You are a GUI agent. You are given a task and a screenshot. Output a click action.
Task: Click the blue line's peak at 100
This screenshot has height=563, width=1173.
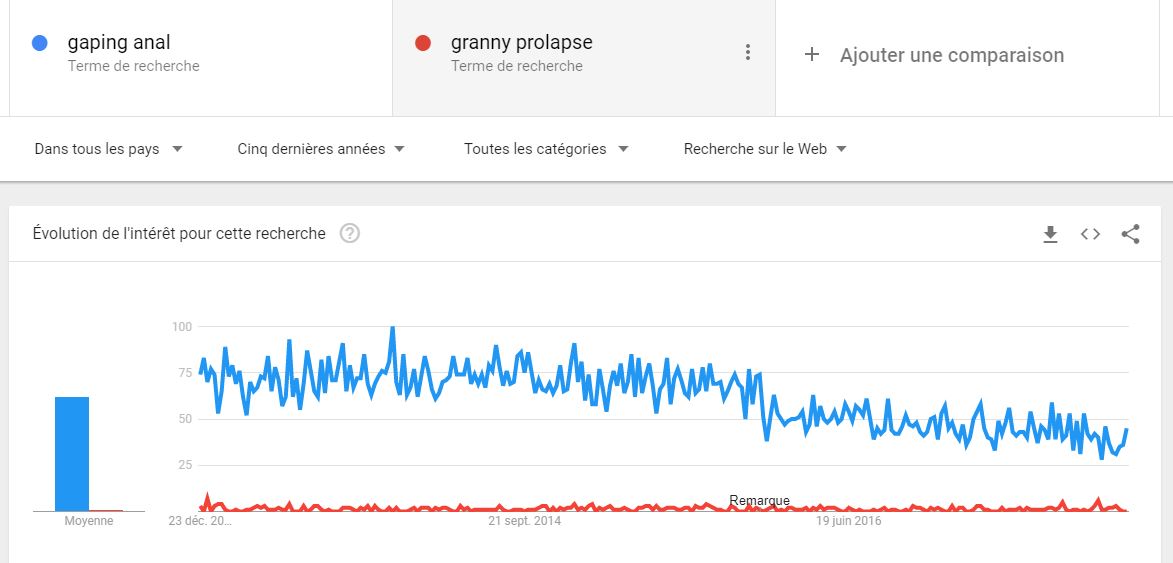pyautogui.click(x=392, y=328)
